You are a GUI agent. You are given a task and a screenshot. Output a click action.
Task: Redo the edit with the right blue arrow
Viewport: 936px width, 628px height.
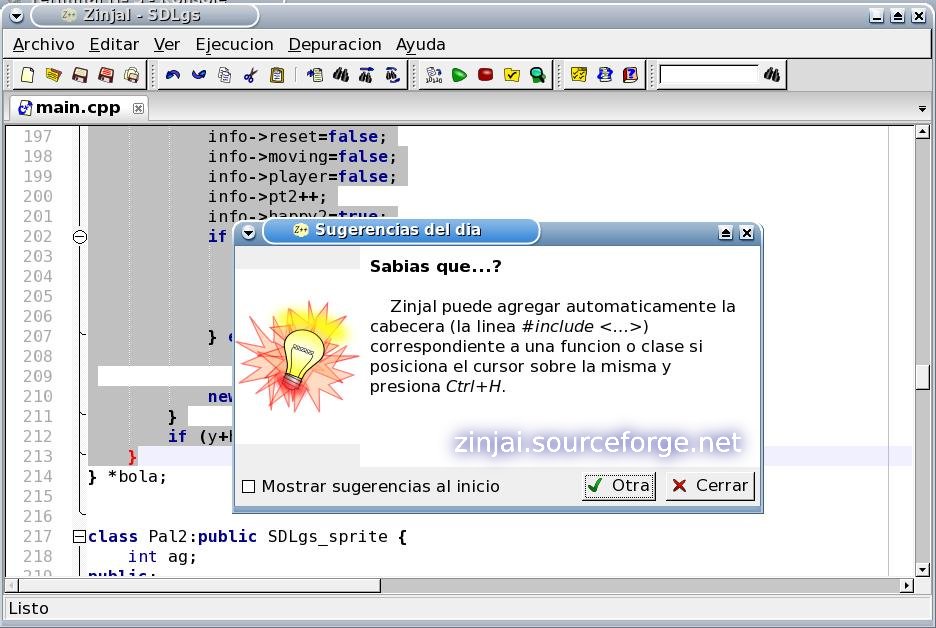pos(199,75)
